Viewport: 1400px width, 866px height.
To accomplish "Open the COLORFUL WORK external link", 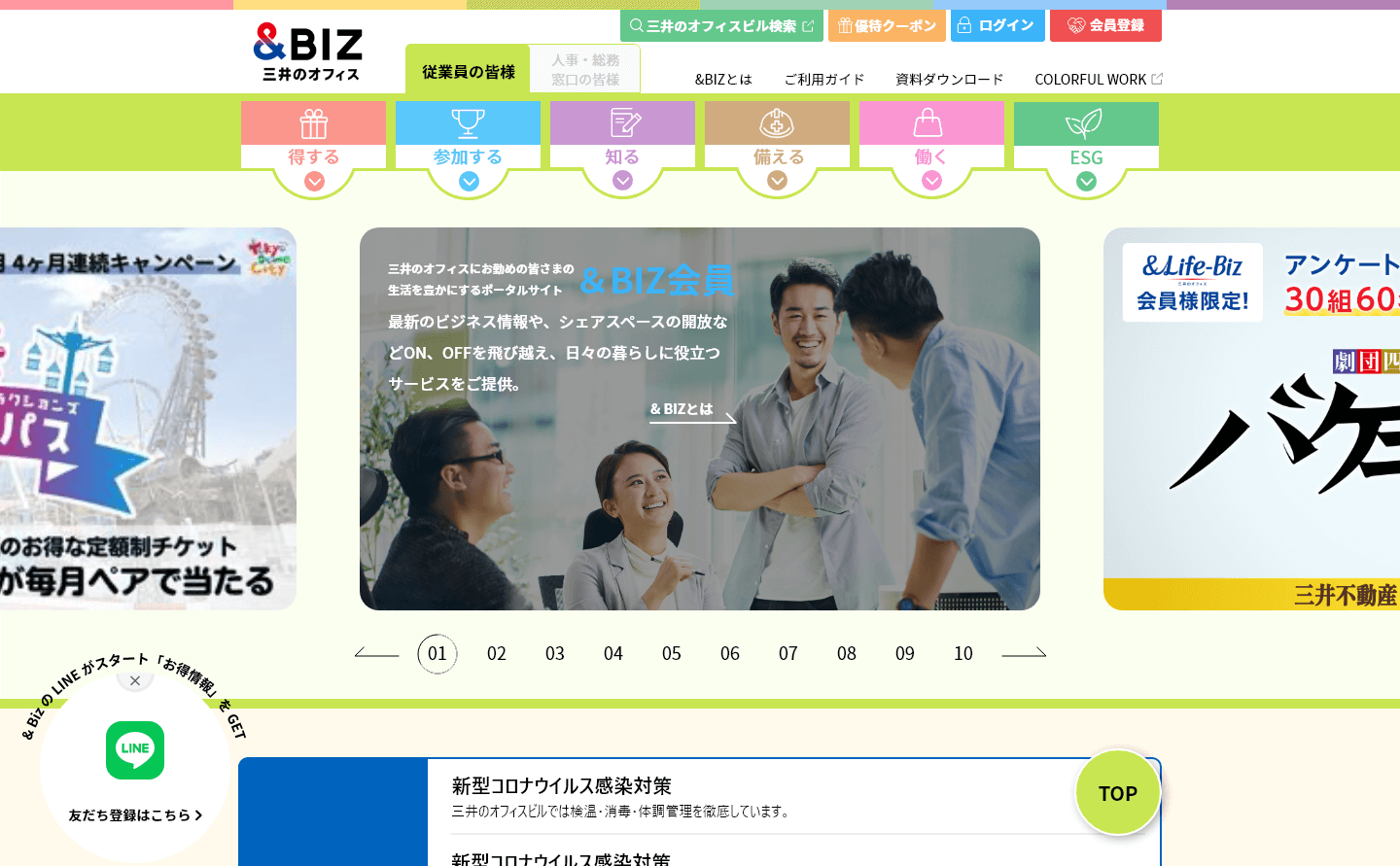I will [x=1099, y=80].
